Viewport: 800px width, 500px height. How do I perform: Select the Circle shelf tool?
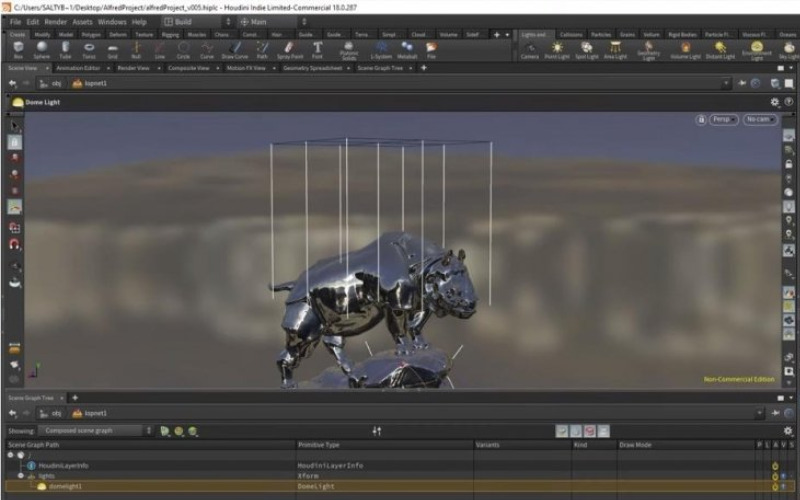click(183, 50)
